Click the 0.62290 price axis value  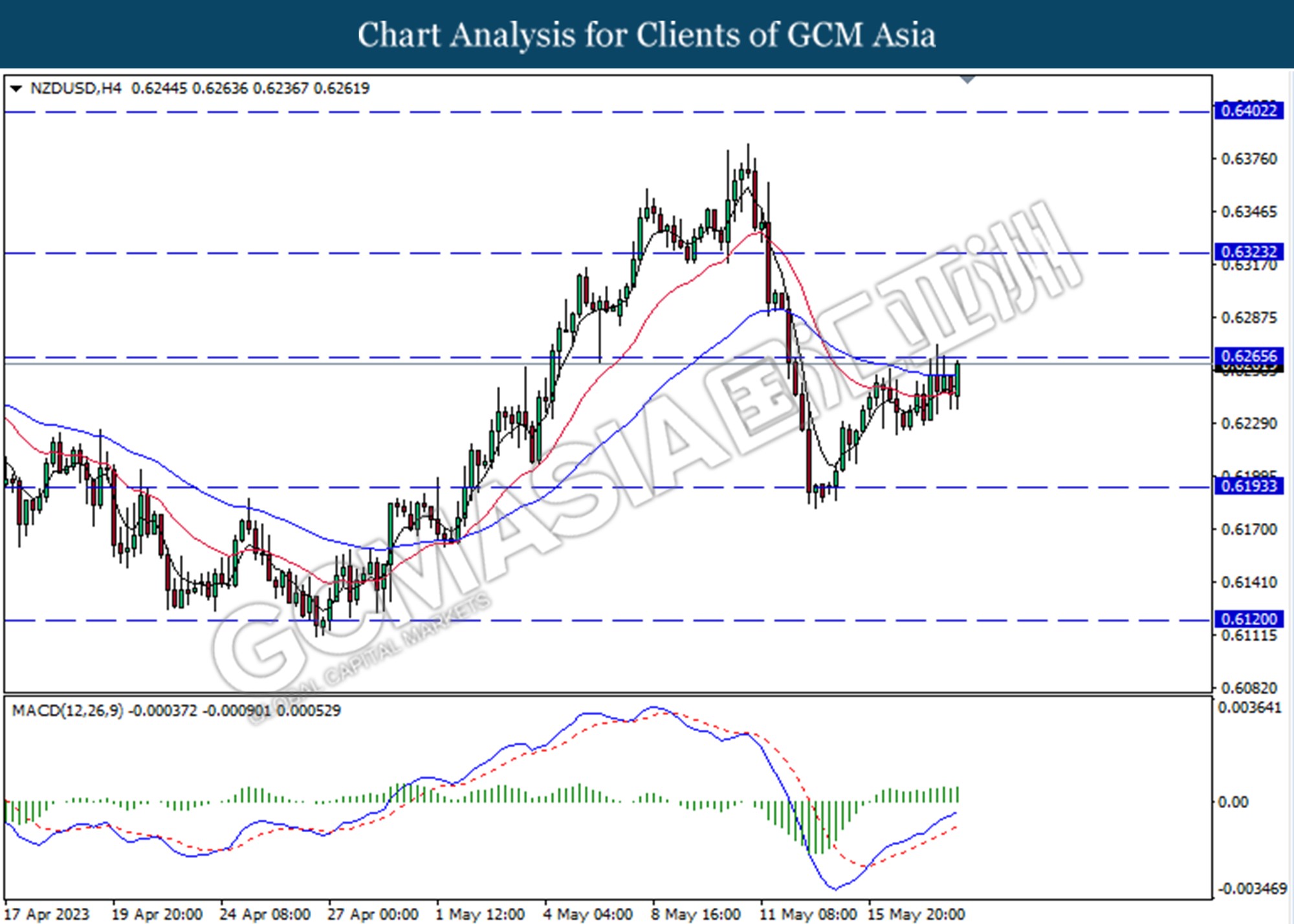pyautogui.click(x=1249, y=424)
